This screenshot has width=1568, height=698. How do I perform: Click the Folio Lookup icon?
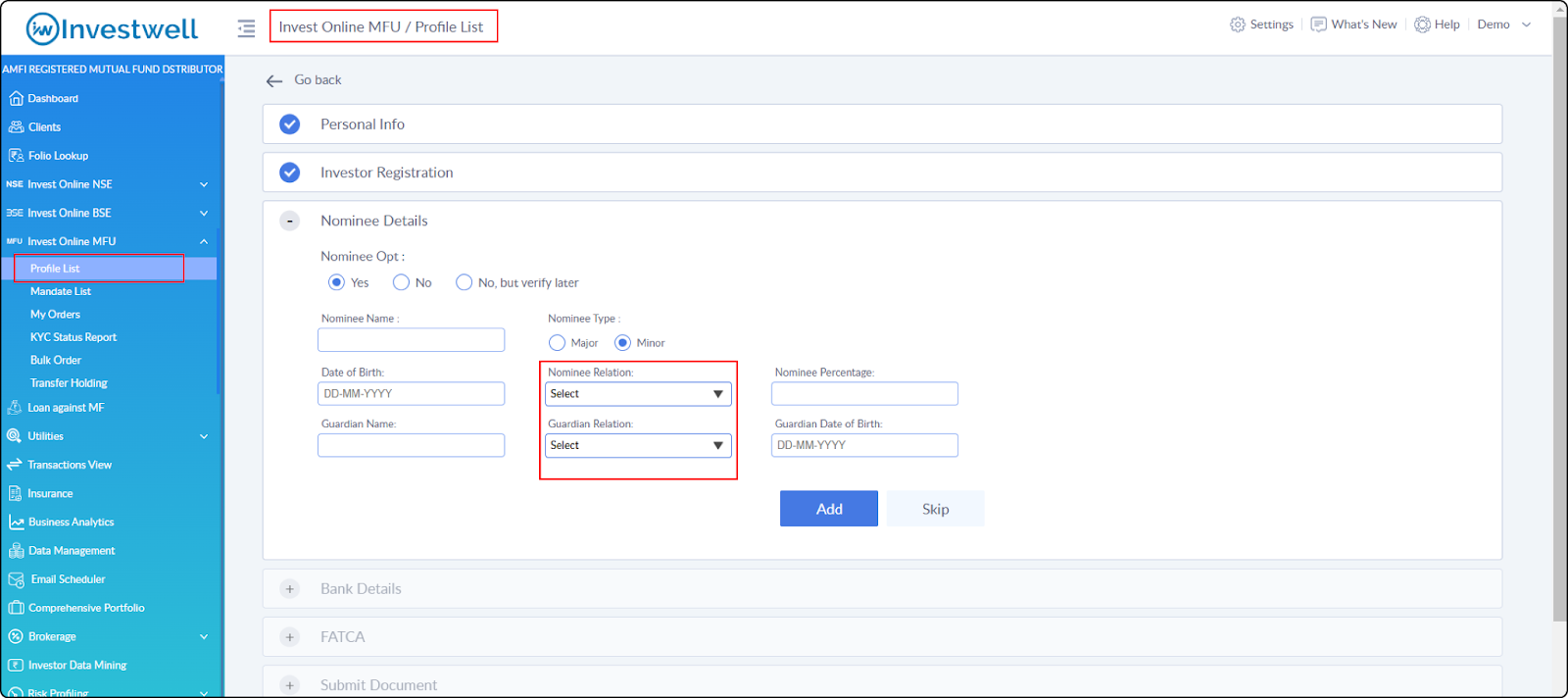coord(16,155)
